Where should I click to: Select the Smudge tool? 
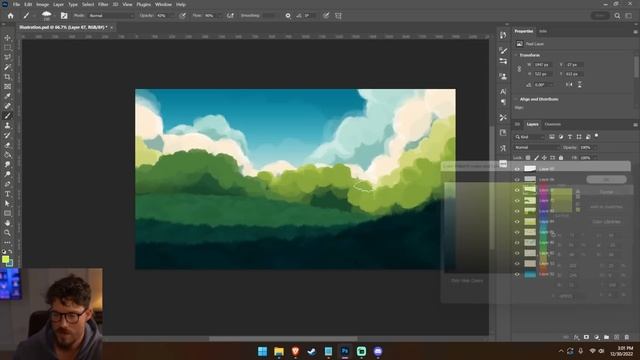(x=7, y=164)
